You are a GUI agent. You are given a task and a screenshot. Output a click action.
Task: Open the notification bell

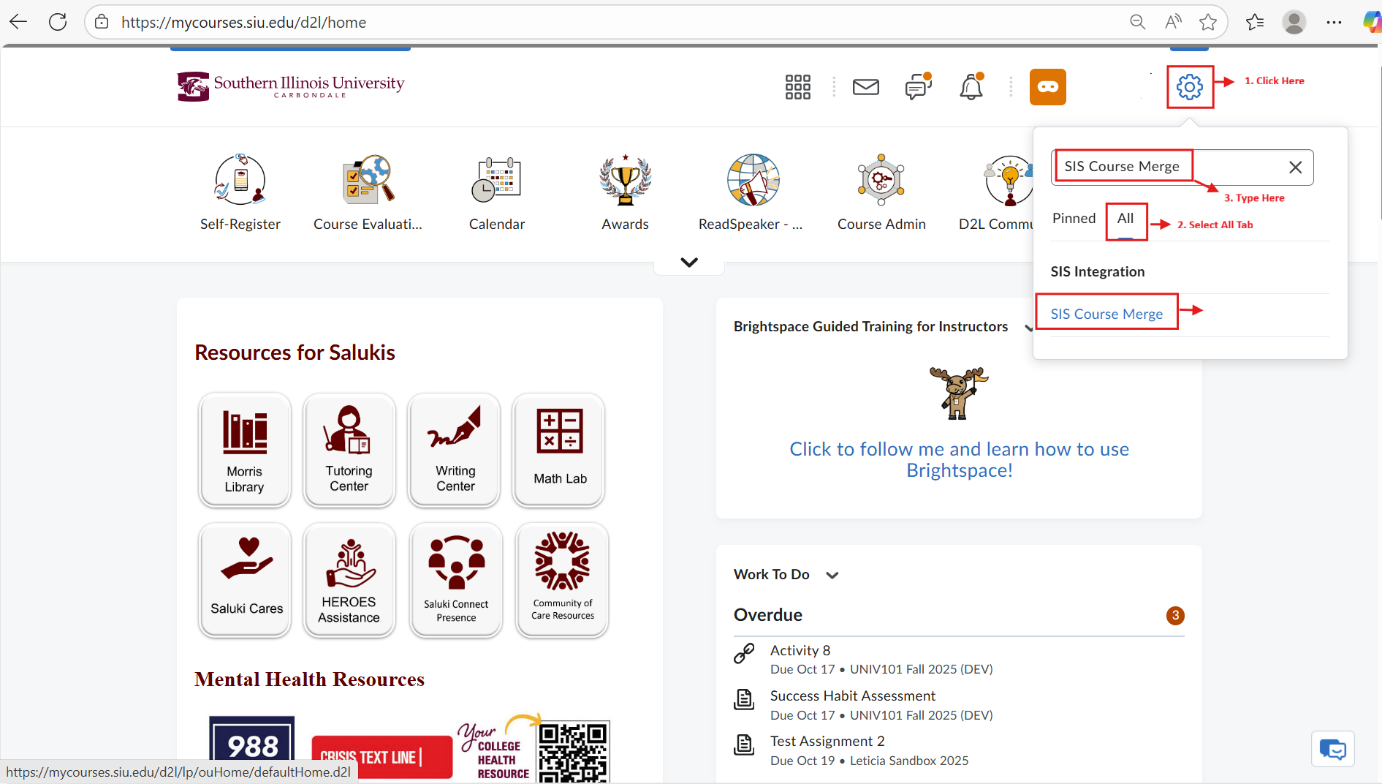click(970, 87)
